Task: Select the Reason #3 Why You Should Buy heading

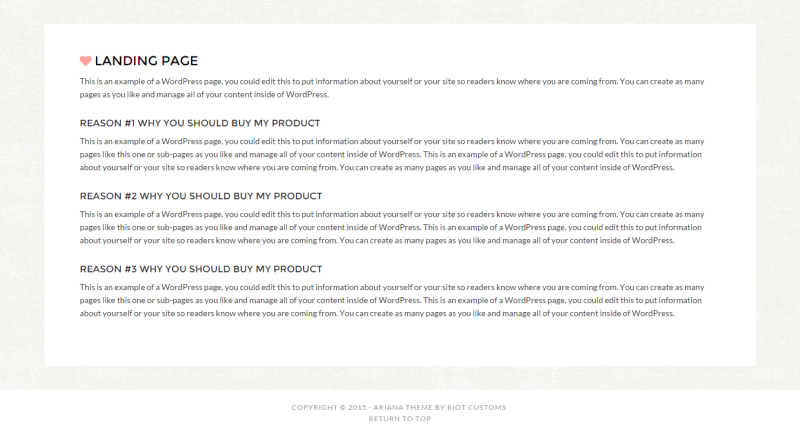Action: click(x=201, y=269)
